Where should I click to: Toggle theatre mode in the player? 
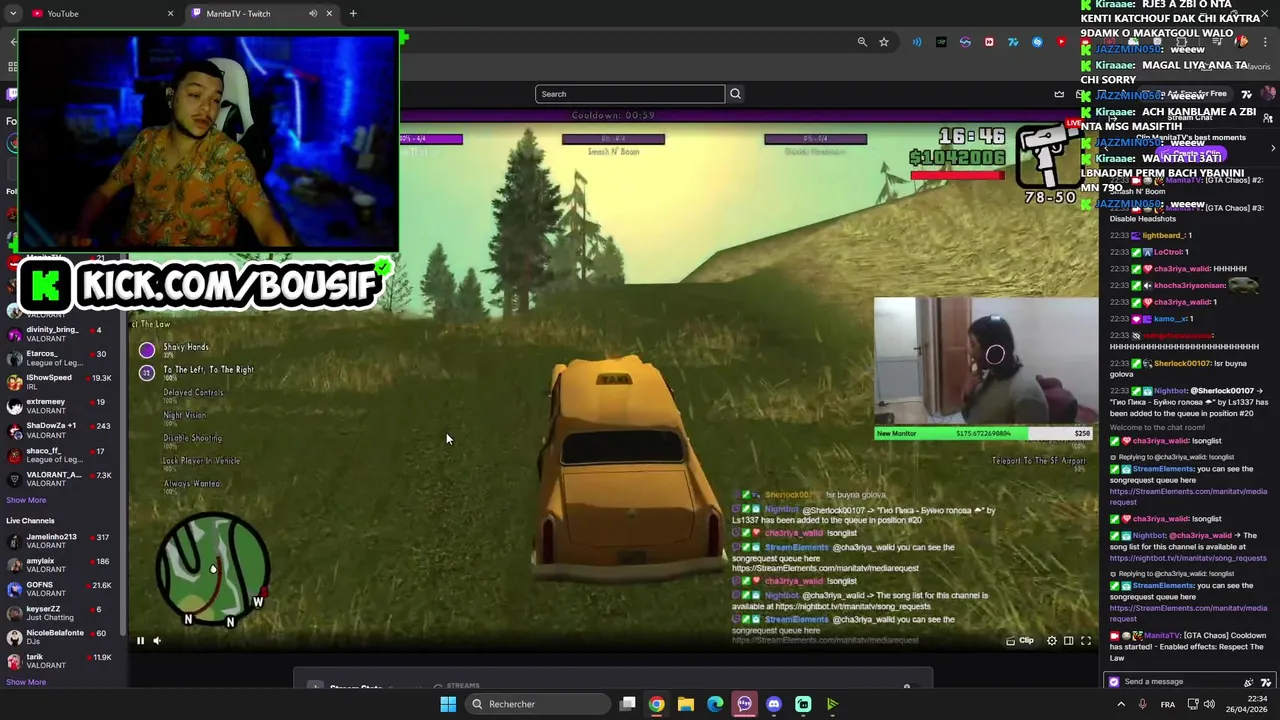coord(1068,641)
